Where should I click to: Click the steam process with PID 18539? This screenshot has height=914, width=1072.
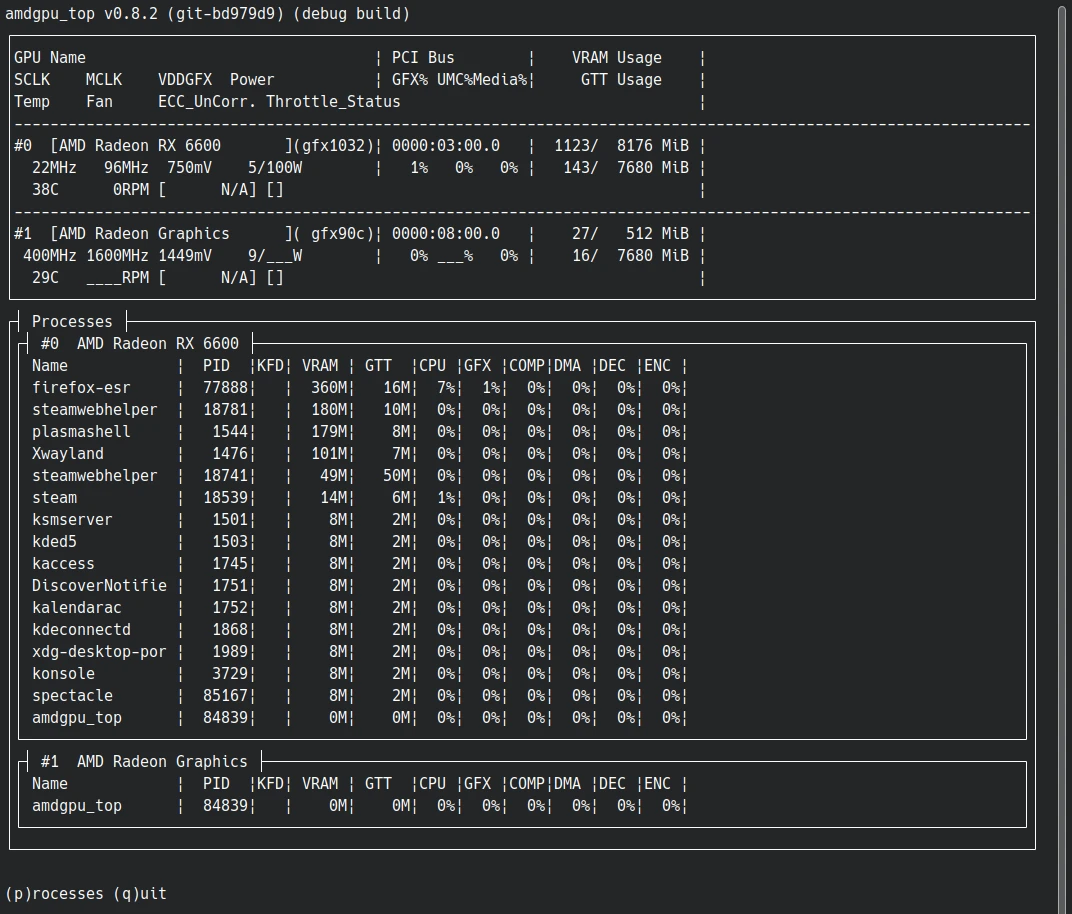358,498
